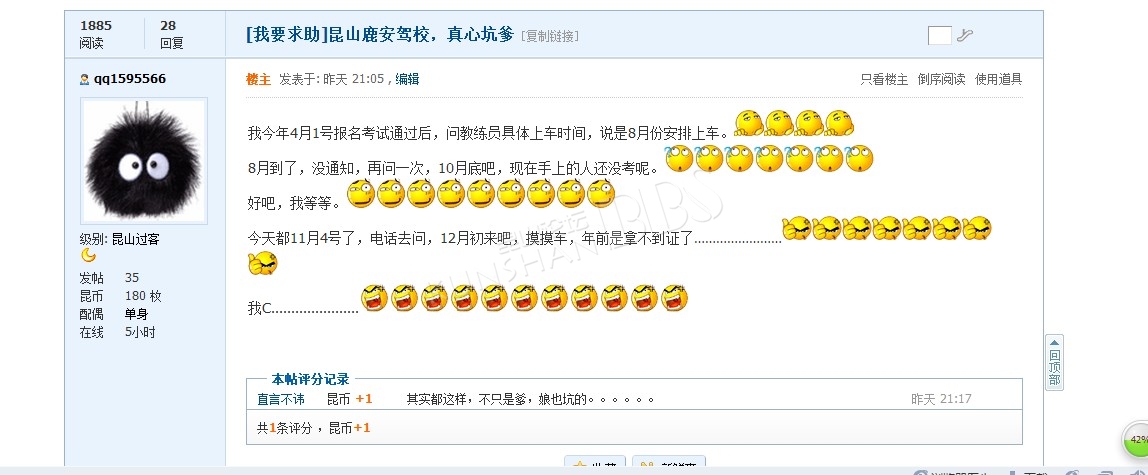Open 使用道具 tools menu
The width and height of the screenshot is (1148, 475).
point(999,79)
